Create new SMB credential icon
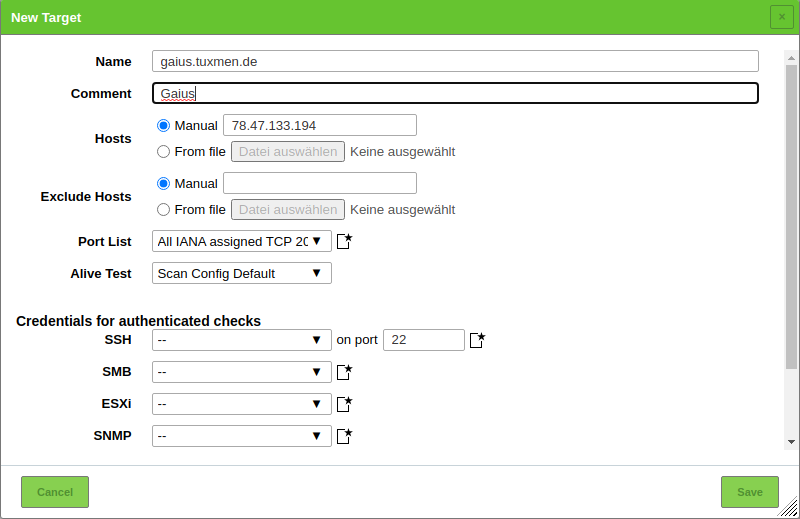The height and width of the screenshot is (519, 800). (x=344, y=372)
